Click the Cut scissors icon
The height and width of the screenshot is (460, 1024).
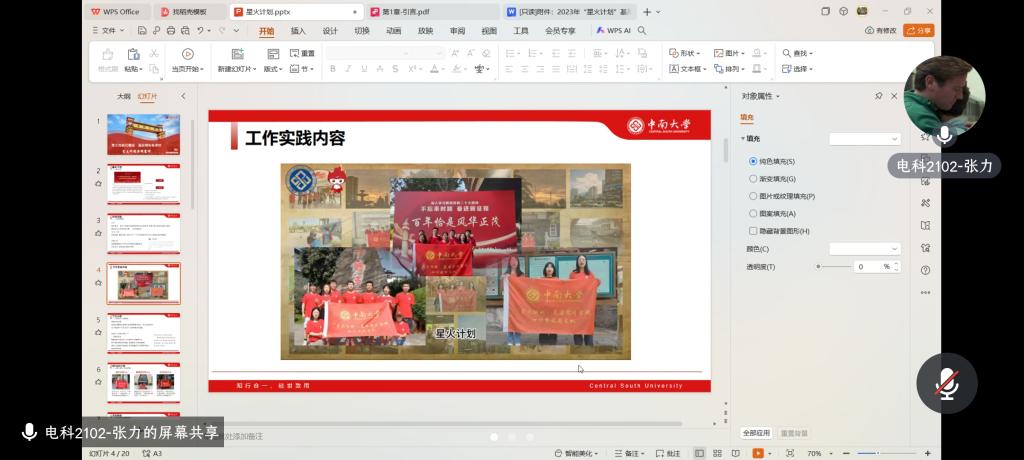tap(154, 54)
